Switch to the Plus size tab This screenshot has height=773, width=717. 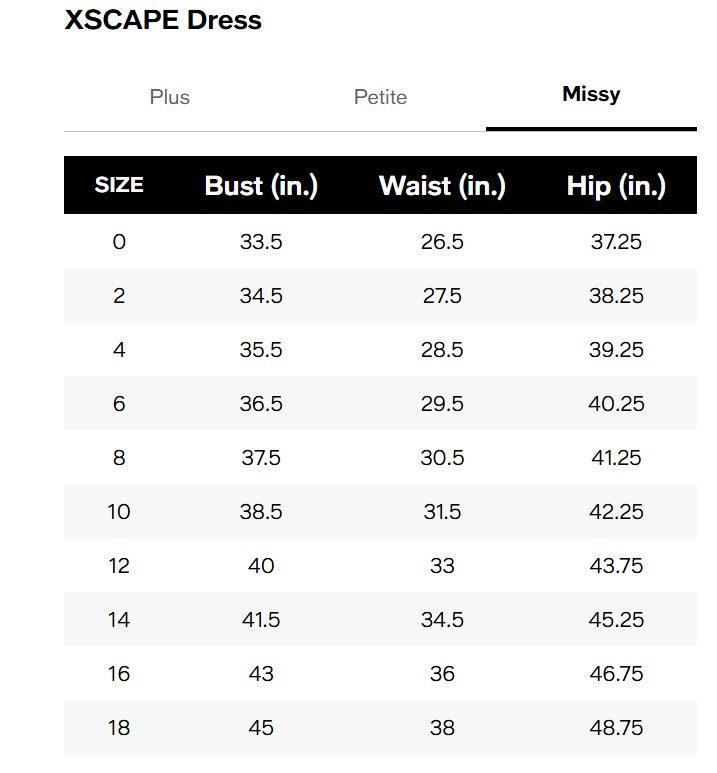tap(170, 97)
